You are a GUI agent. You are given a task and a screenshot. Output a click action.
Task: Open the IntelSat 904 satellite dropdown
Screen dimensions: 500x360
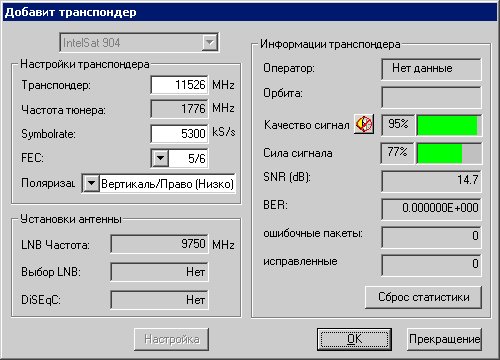[x=210, y=43]
